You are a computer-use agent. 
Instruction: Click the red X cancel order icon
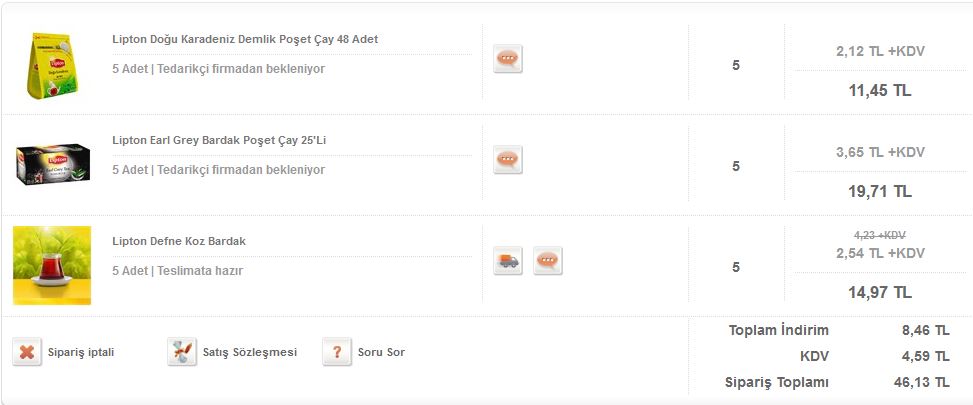(x=27, y=352)
